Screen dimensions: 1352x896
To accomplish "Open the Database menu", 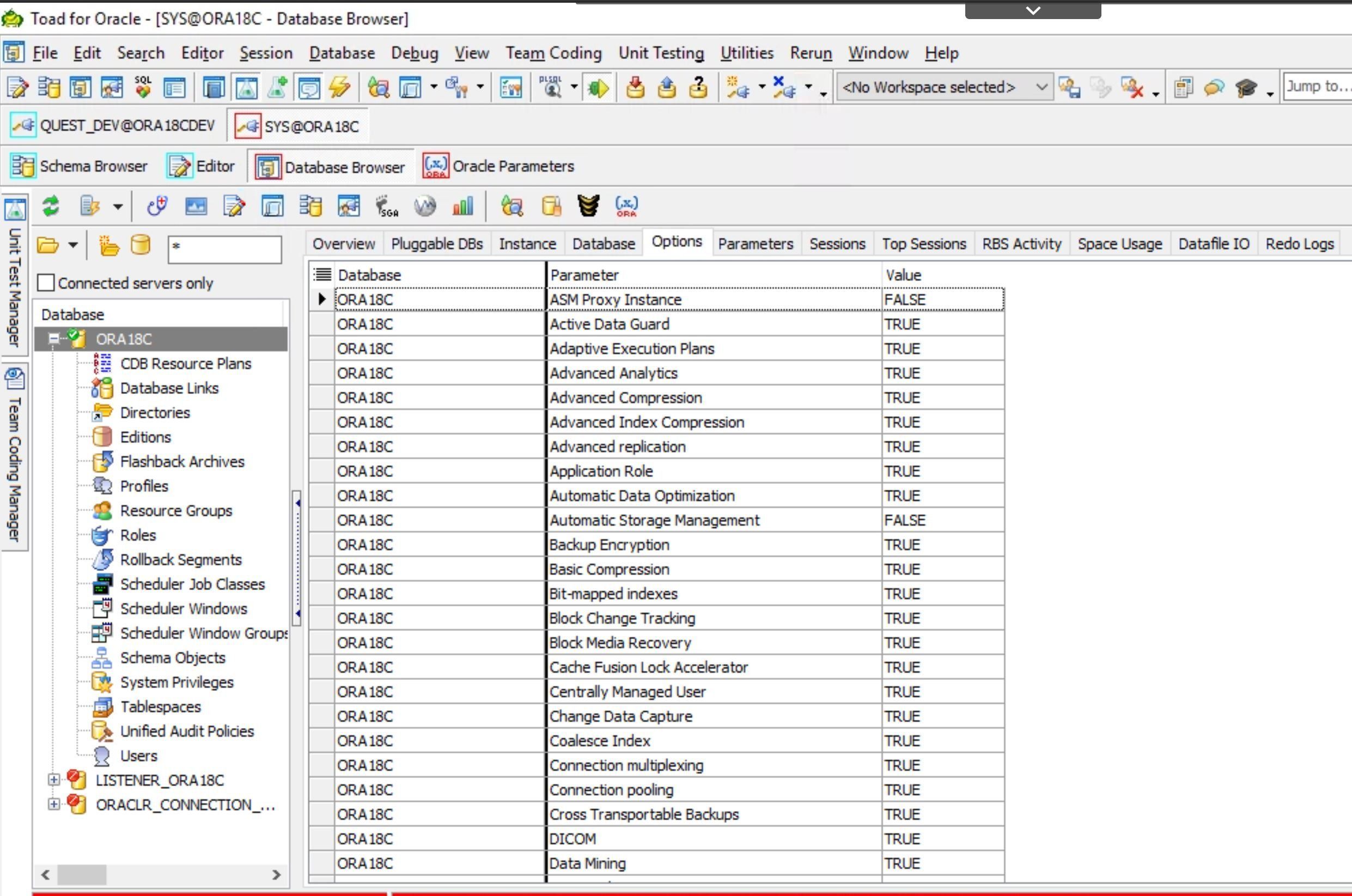I will click(x=342, y=53).
